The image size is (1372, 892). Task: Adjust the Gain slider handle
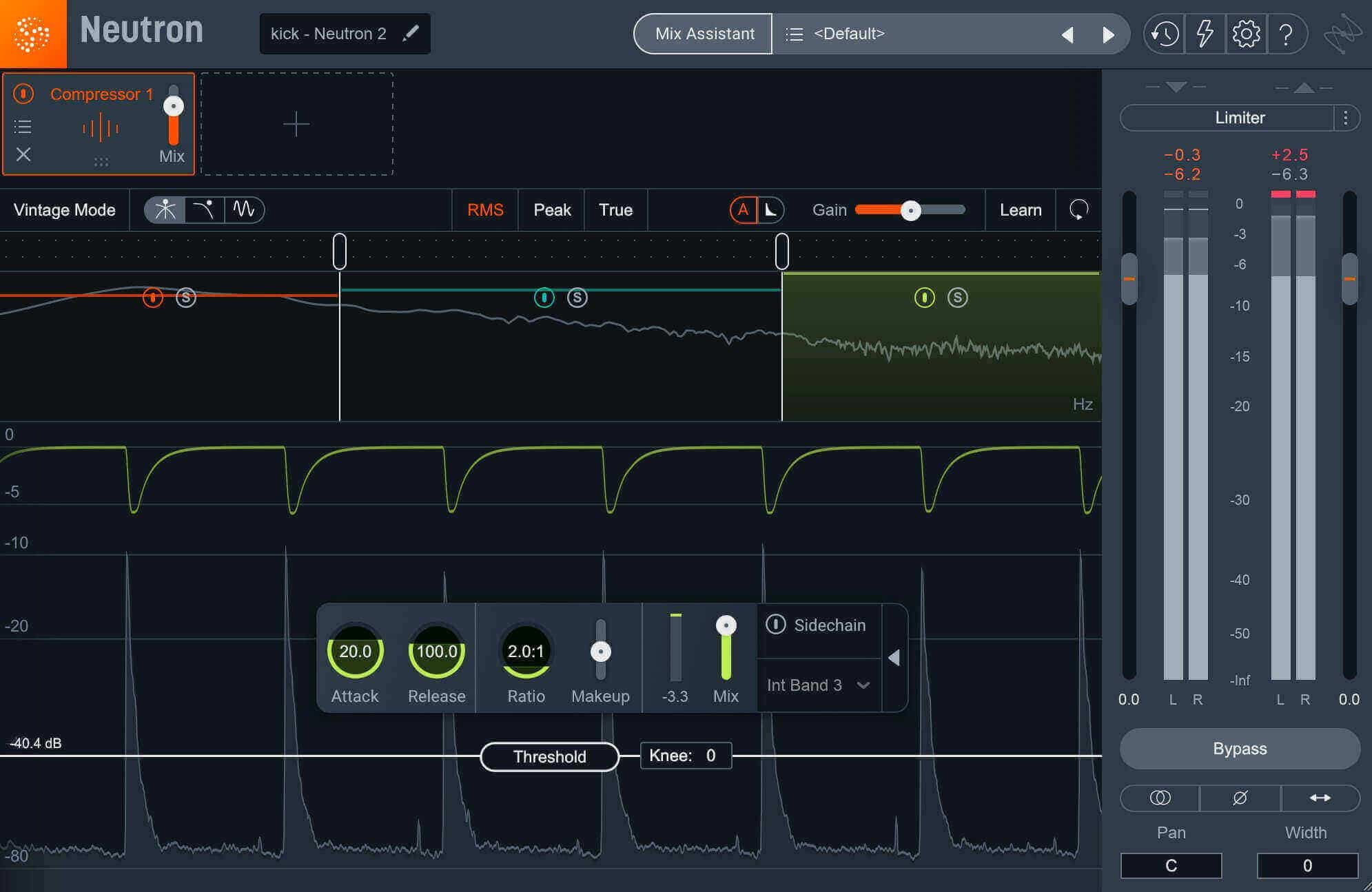pyautogui.click(x=910, y=210)
